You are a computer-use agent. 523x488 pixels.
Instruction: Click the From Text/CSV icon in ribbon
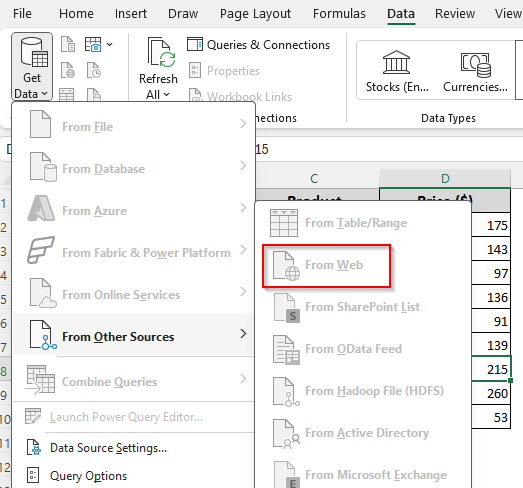pos(68,44)
